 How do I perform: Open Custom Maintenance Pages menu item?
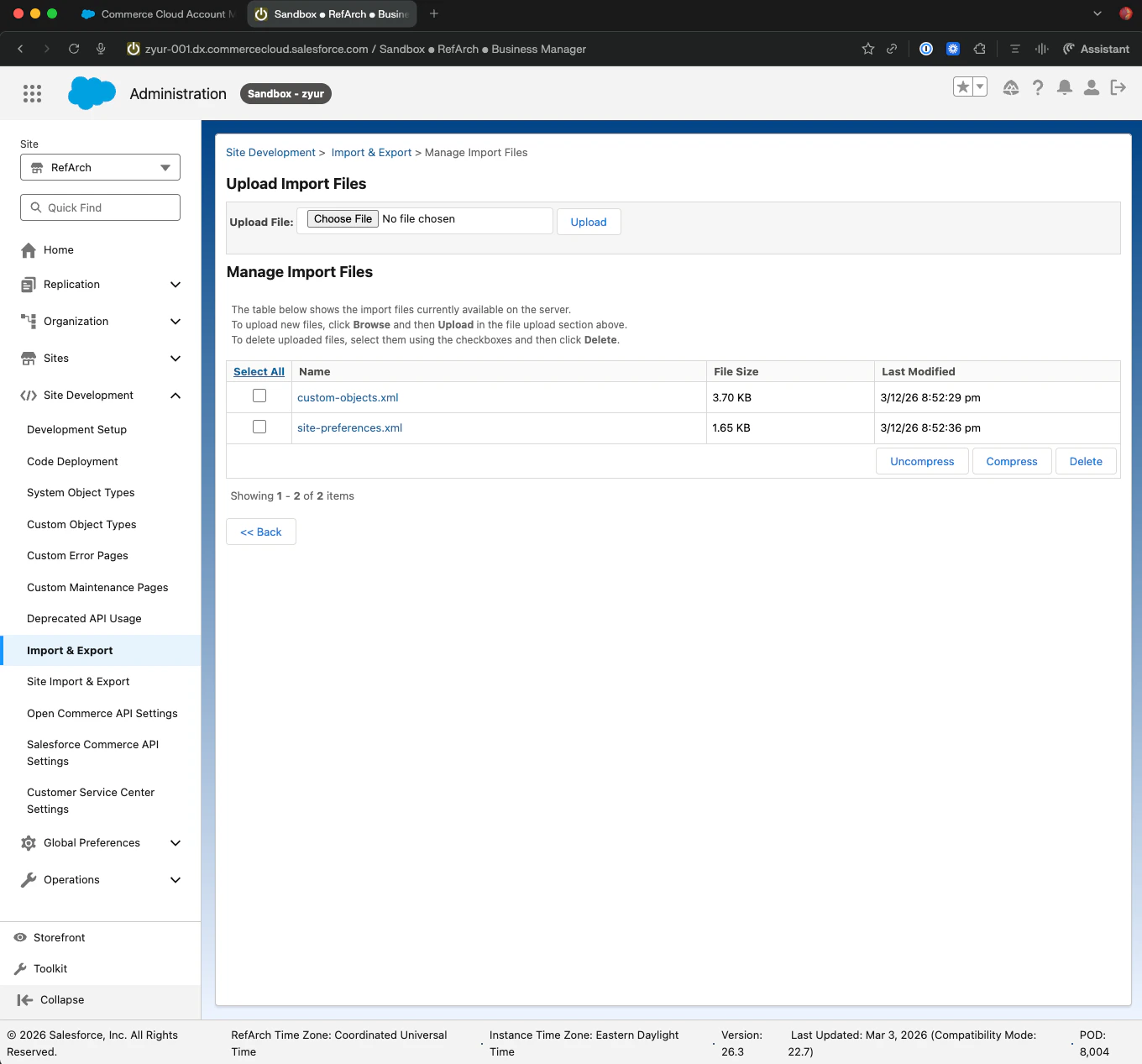[97, 588]
